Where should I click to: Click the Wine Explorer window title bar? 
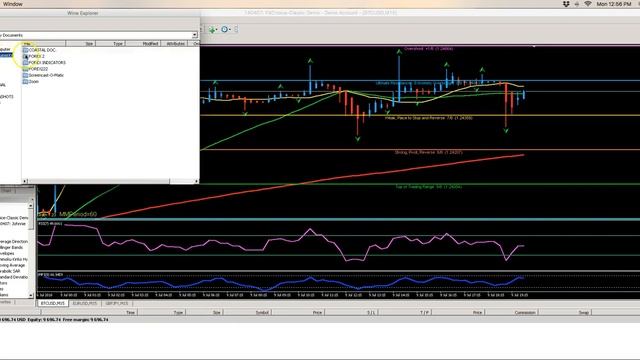point(82,13)
